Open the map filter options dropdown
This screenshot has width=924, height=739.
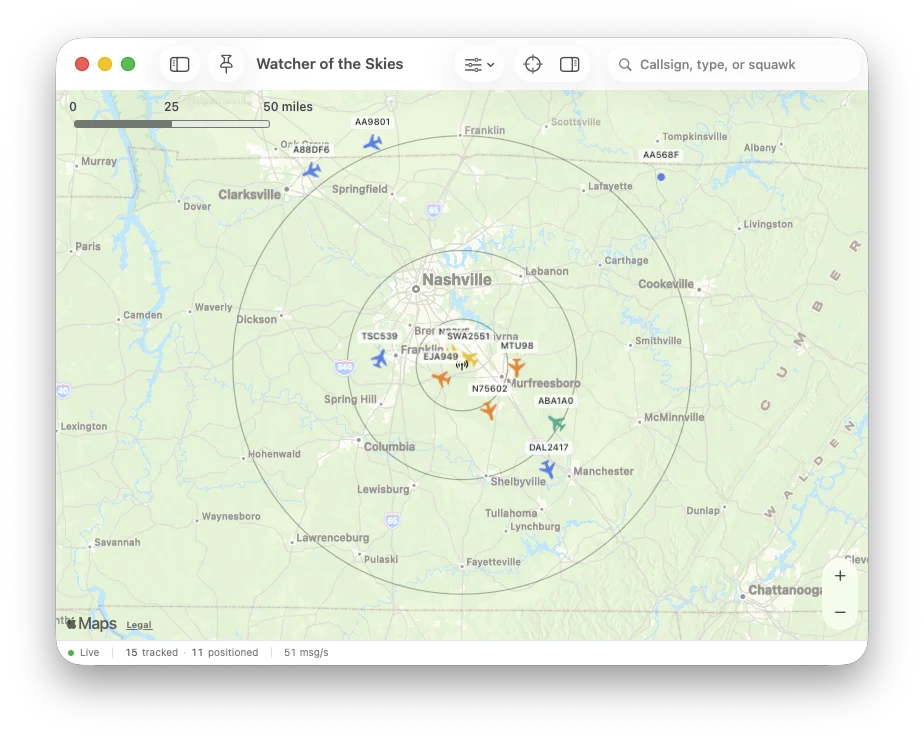coord(479,64)
